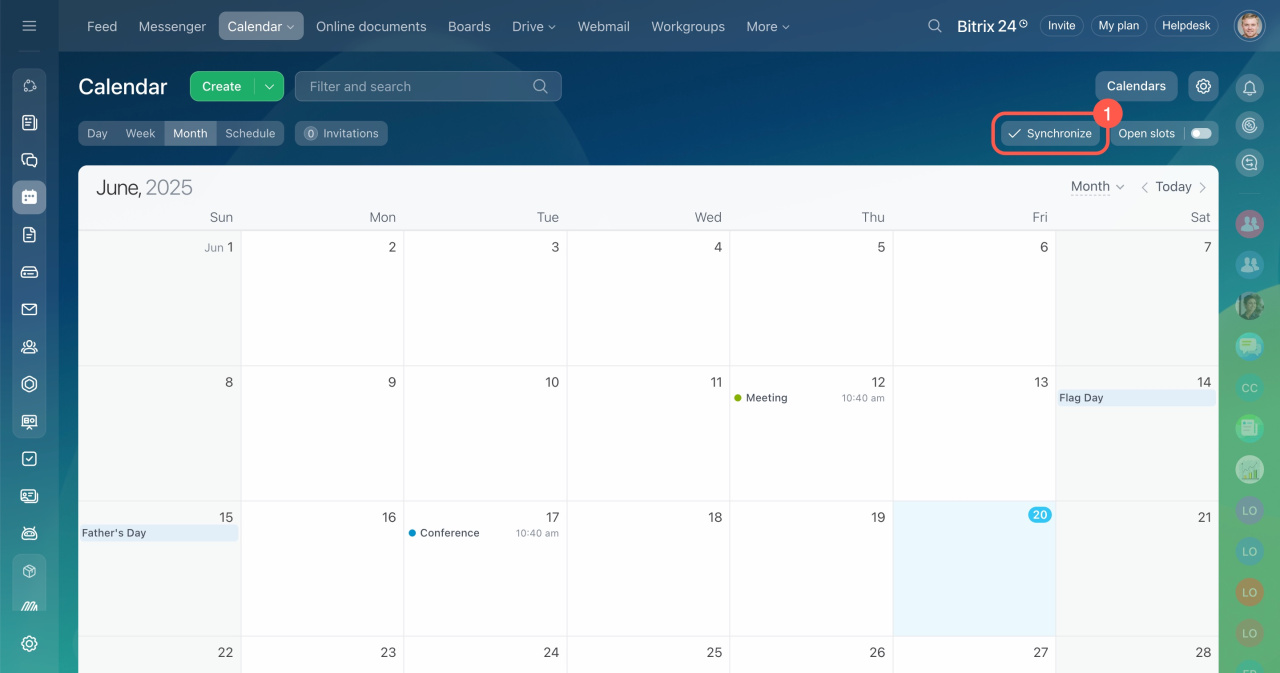The image size is (1280, 673).
Task: Open the Invitations button
Action: click(x=341, y=133)
